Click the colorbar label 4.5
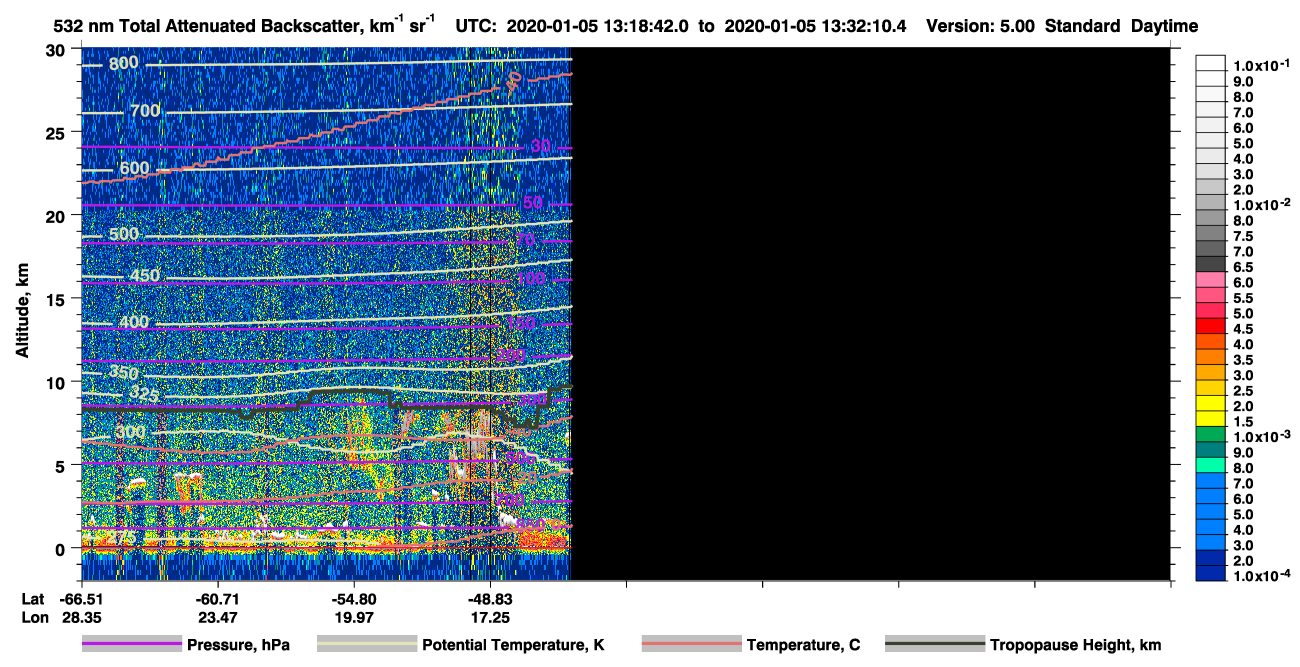This screenshot has height=667, width=1300. 1244,329
